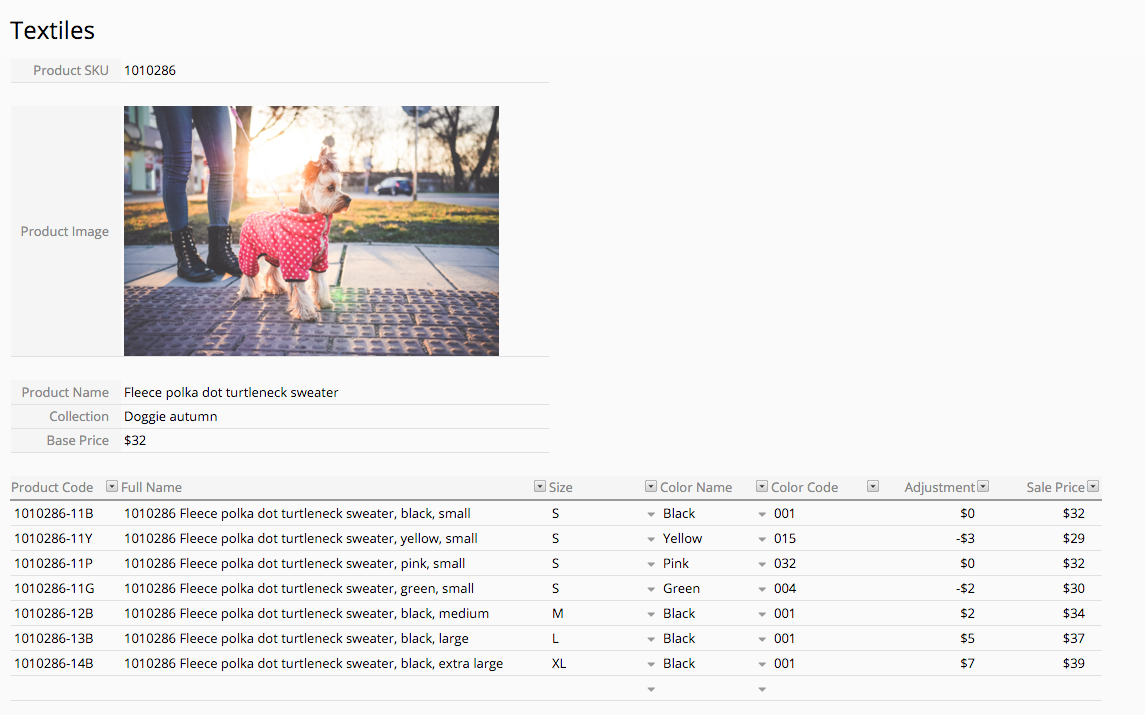This screenshot has width=1145, height=715.
Task: Select product code cell 1010286-11P
Action: pos(53,563)
